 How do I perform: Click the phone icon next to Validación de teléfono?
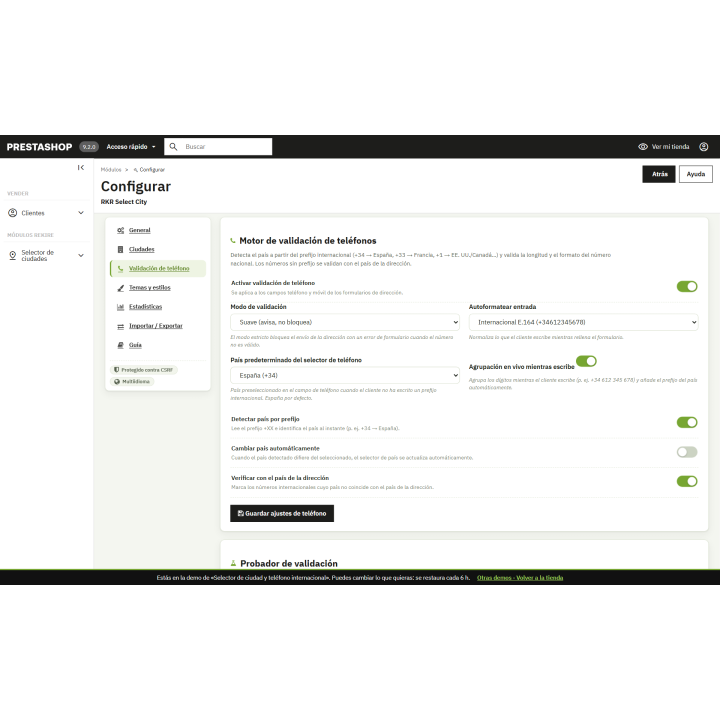(120, 269)
